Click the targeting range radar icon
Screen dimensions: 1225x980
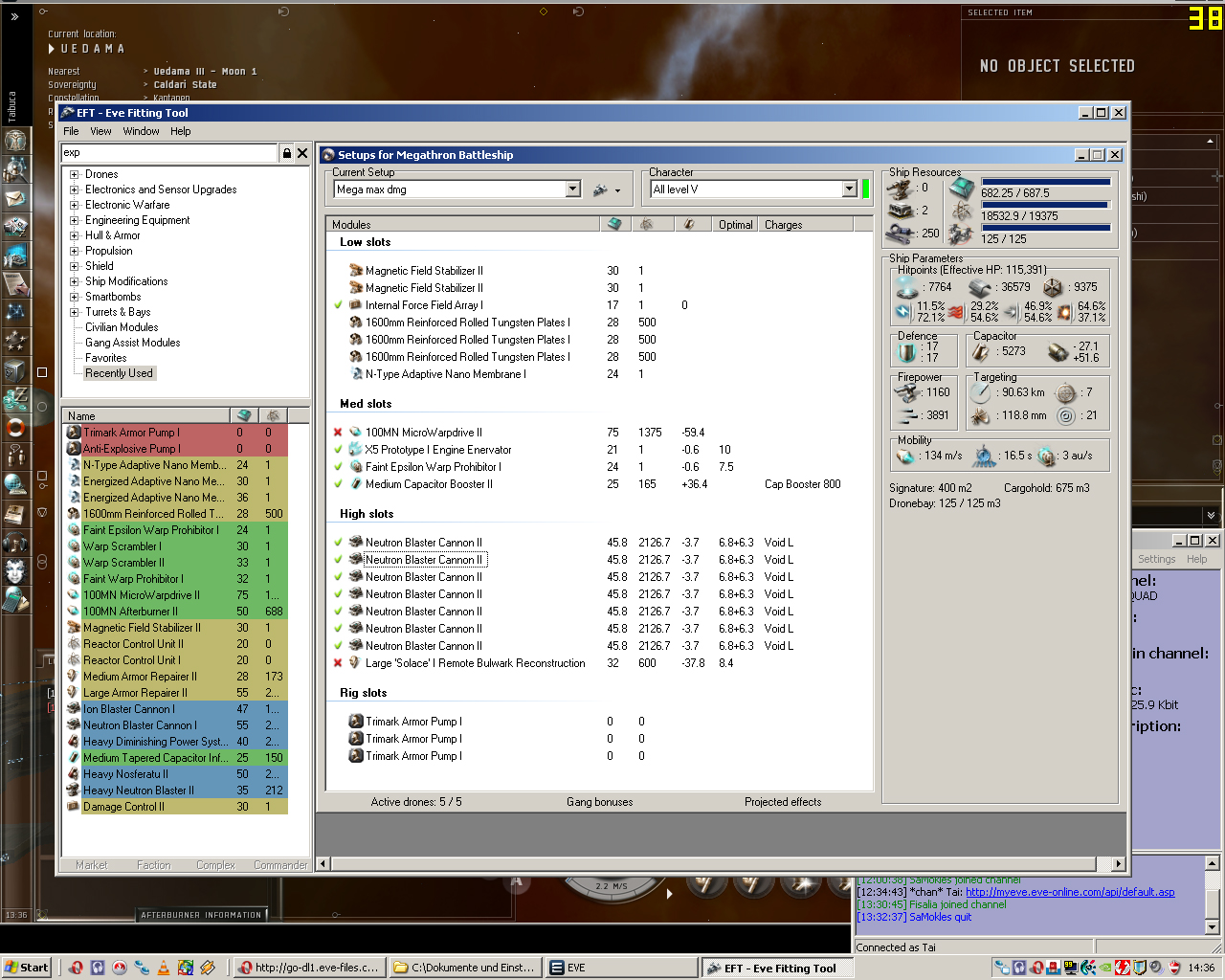tap(980, 392)
